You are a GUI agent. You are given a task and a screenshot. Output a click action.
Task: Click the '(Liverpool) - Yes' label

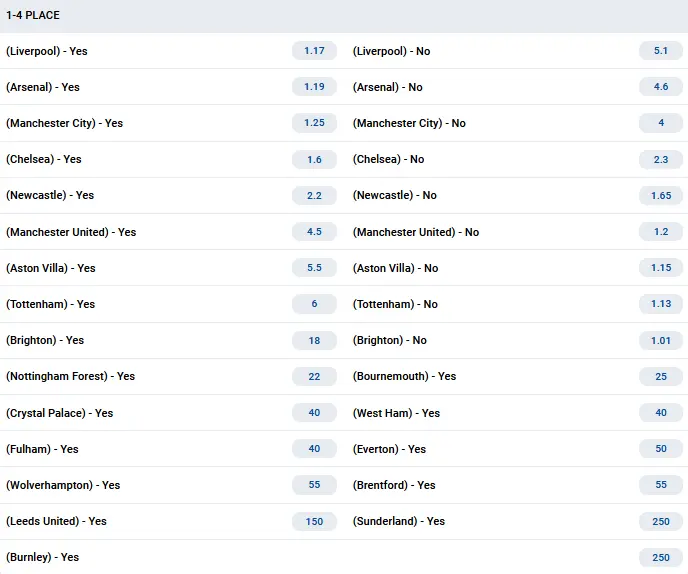47,51
